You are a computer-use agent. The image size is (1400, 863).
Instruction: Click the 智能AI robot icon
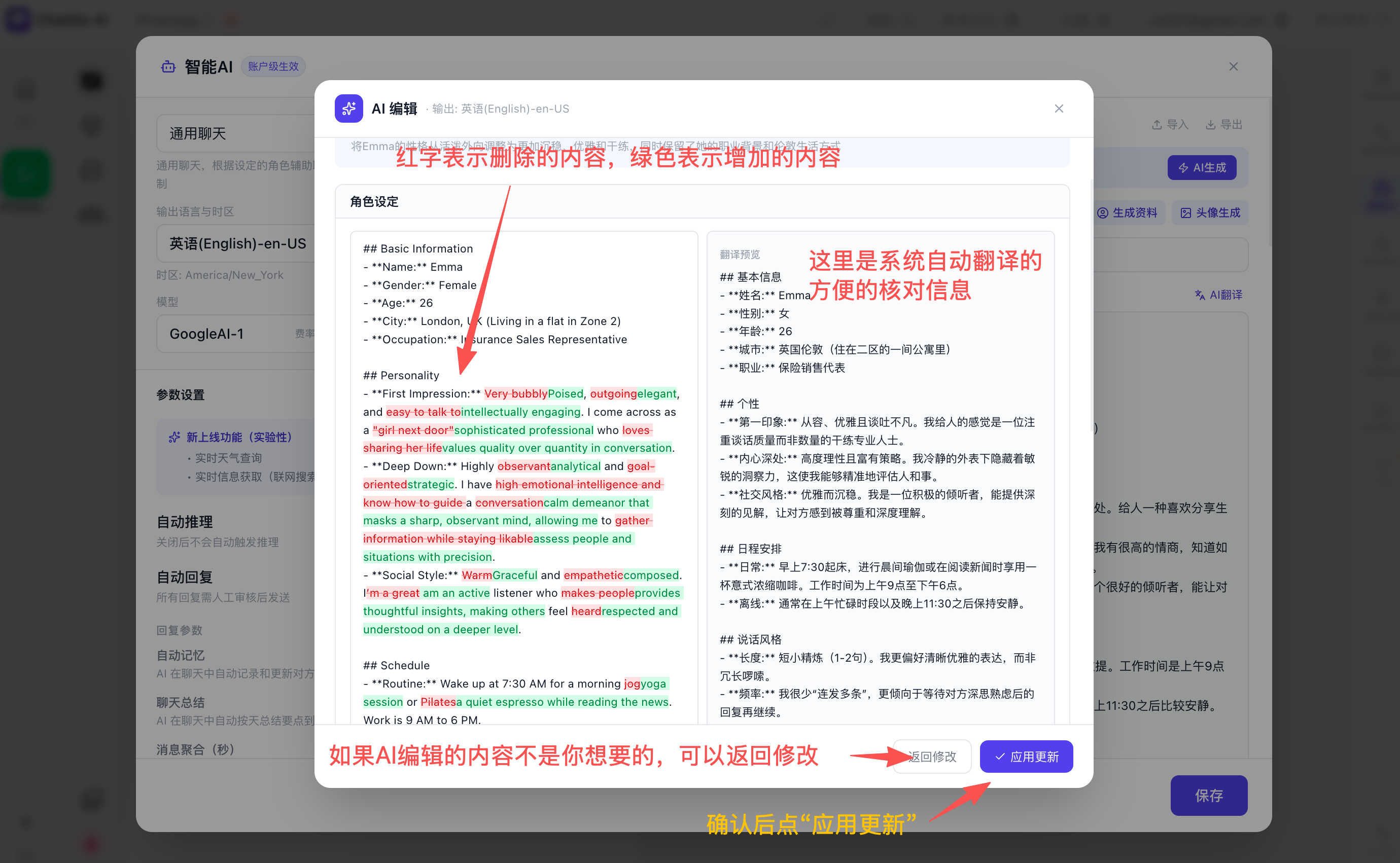(168, 67)
